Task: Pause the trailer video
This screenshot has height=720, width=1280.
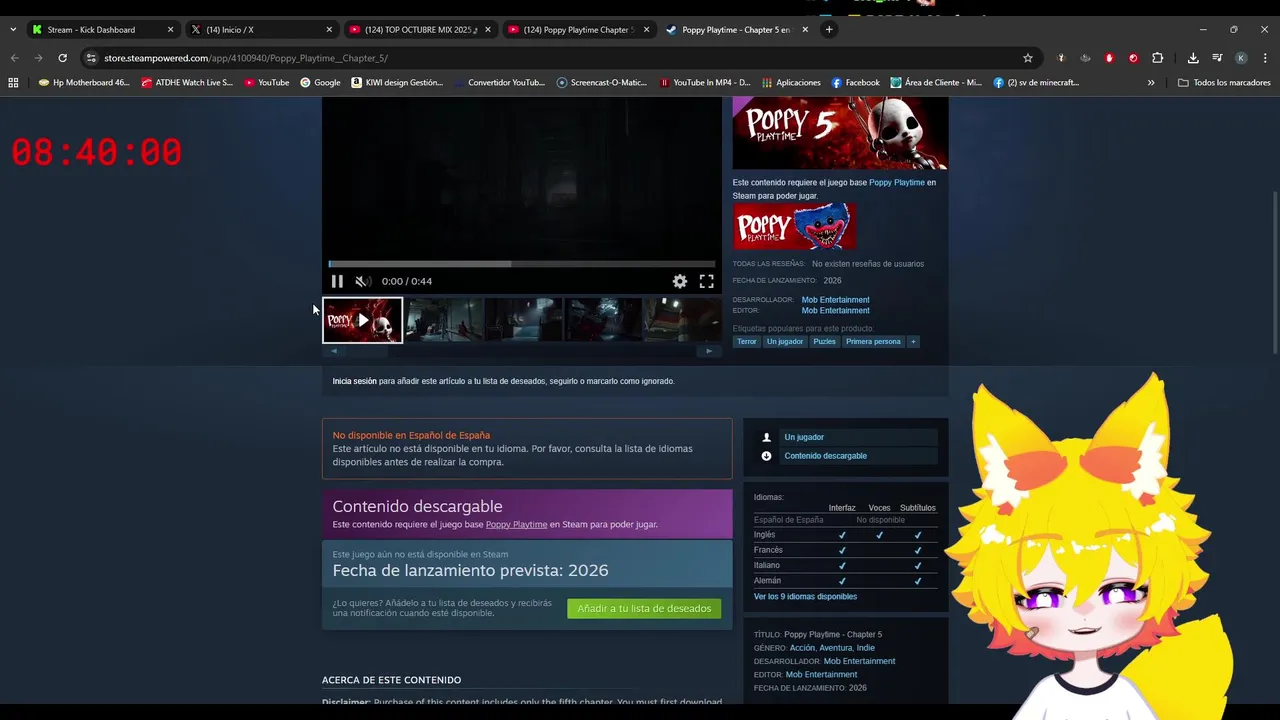Action: pos(337,281)
